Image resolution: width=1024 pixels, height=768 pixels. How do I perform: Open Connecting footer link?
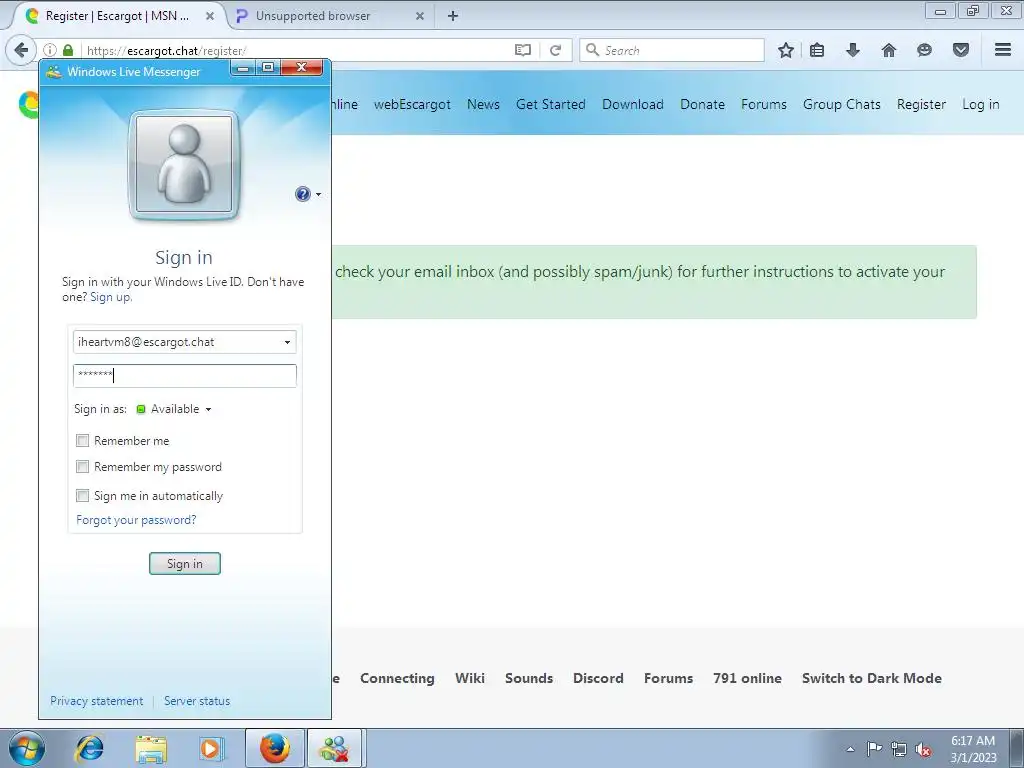click(x=397, y=679)
